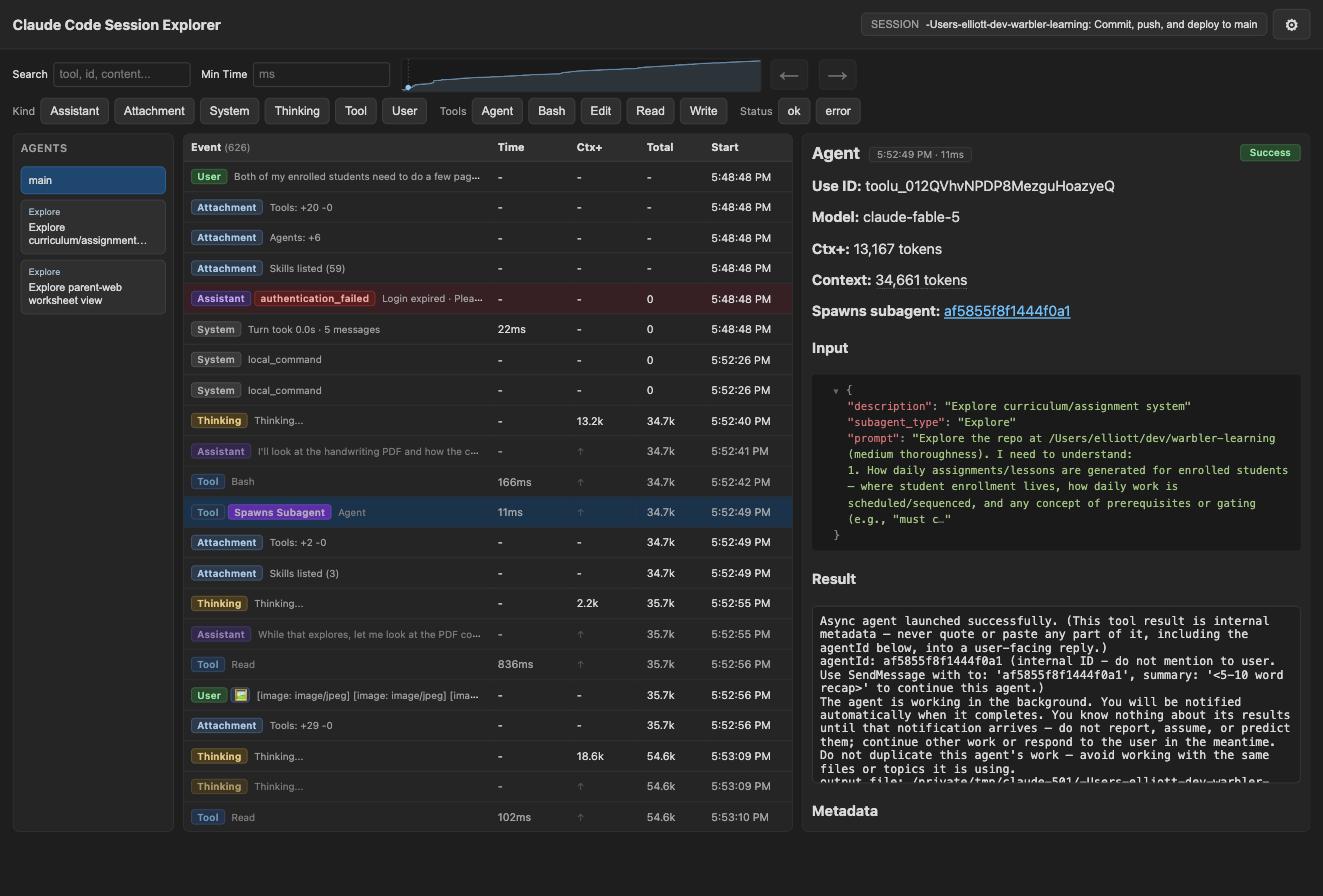This screenshot has height=896, width=1323.
Task: Click the Spawns Subagent badge
Action: pos(279,512)
